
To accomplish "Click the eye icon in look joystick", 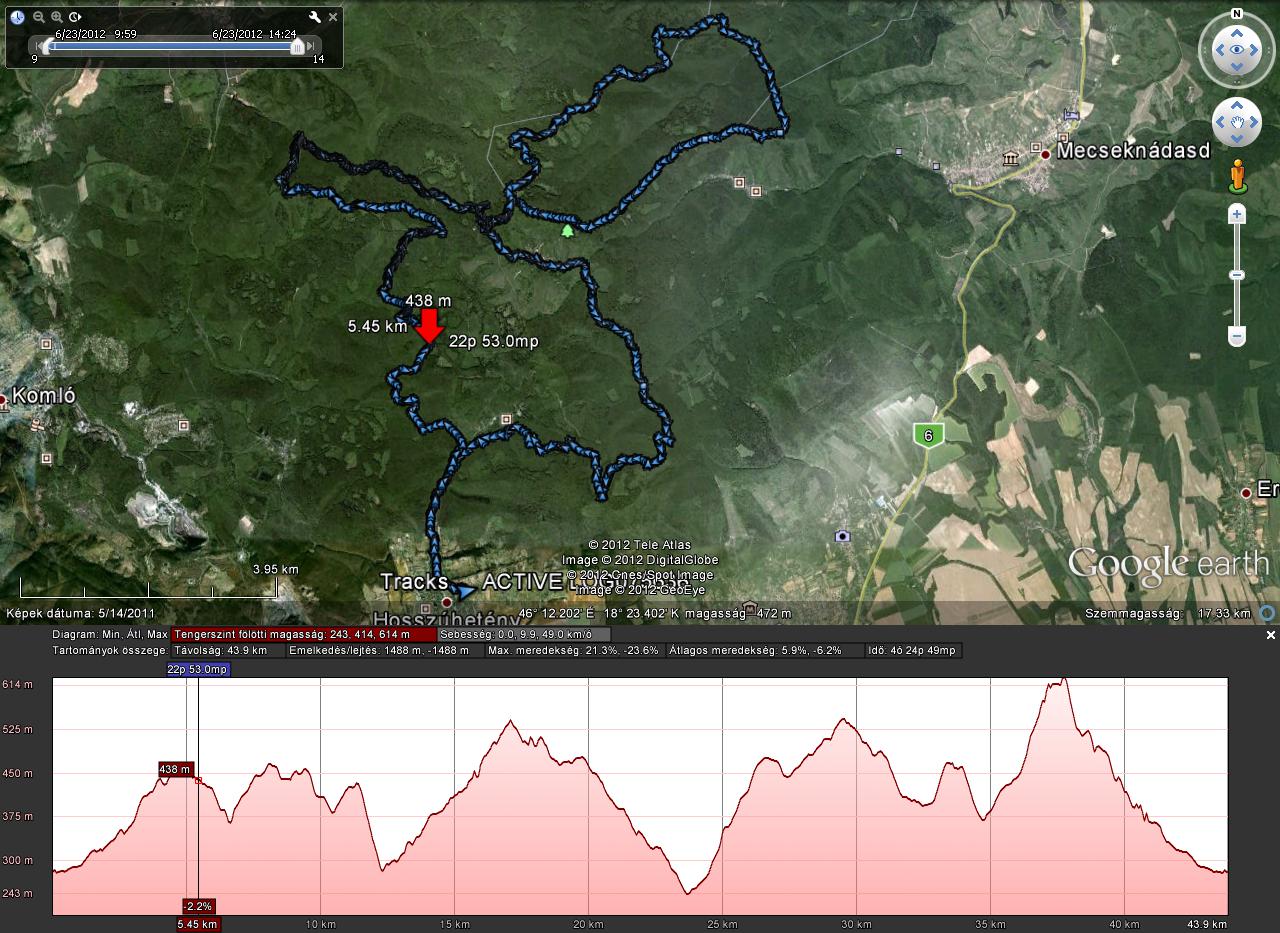I will coord(1237,50).
